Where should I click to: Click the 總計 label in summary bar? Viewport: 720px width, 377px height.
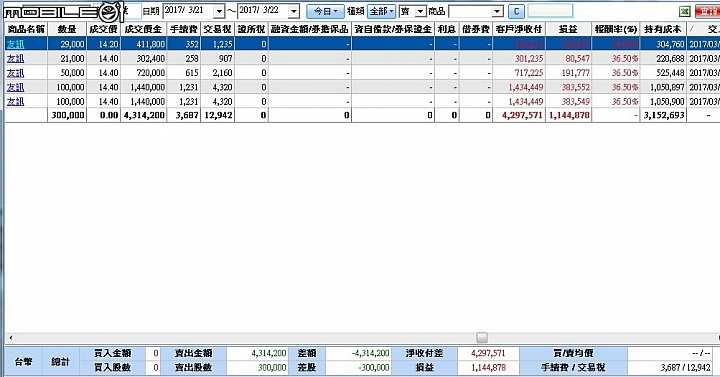tap(61, 361)
